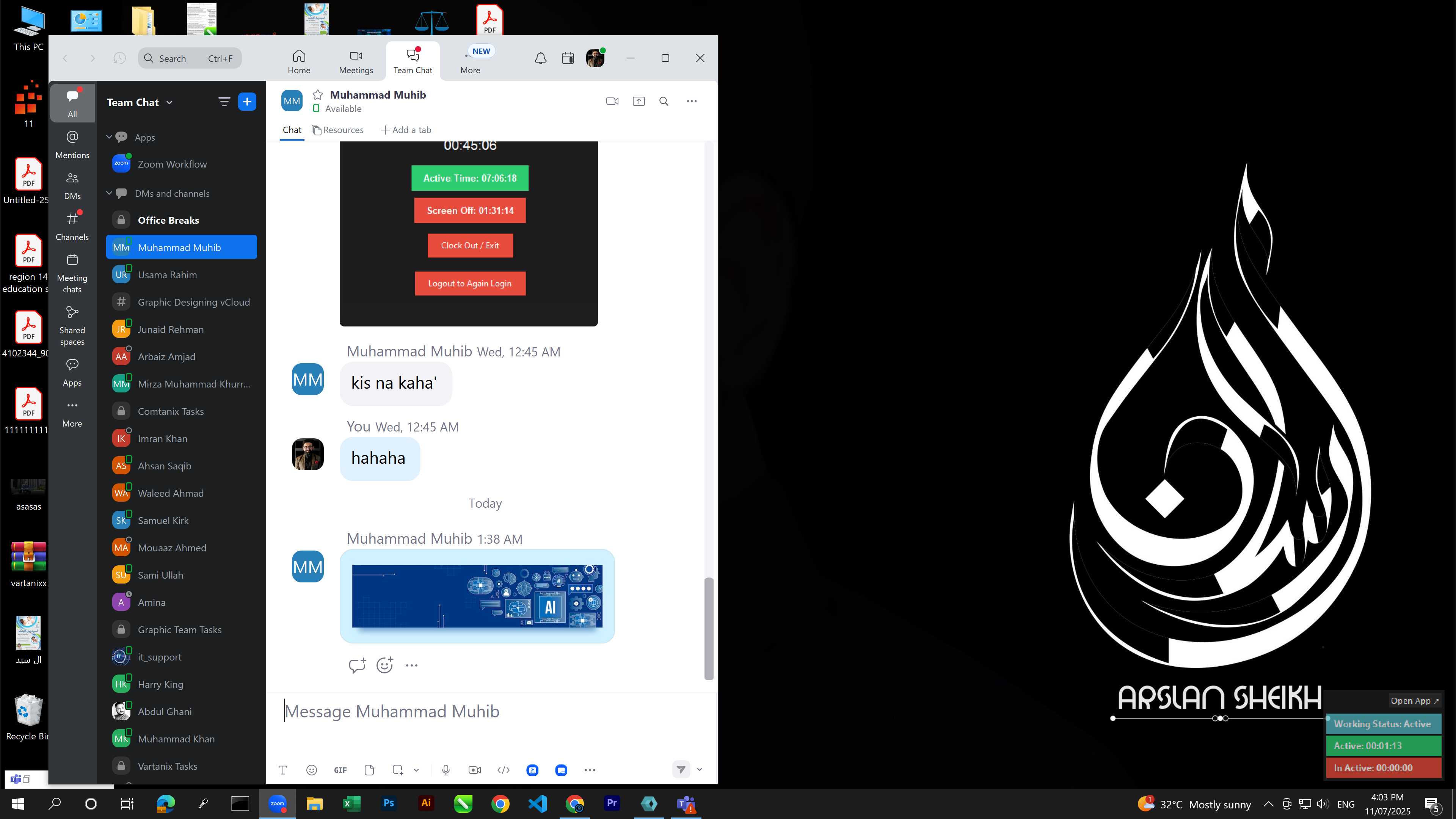Image resolution: width=1456 pixels, height=819 pixels.
Task: Click the Clock Out / Exit button in image
Action: pyautogui.click(x=470, y=245)
